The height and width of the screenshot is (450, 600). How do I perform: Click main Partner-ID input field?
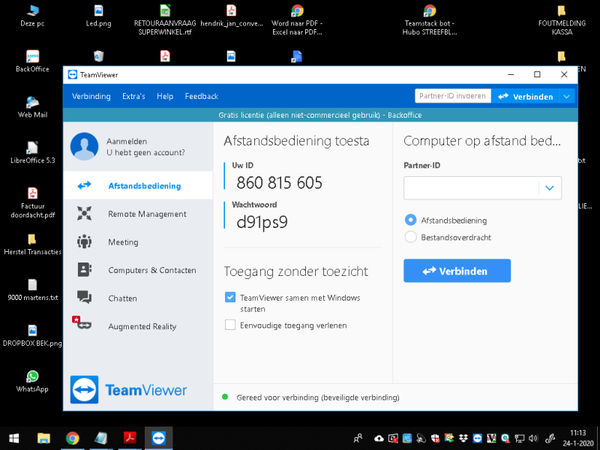[471, 188]
